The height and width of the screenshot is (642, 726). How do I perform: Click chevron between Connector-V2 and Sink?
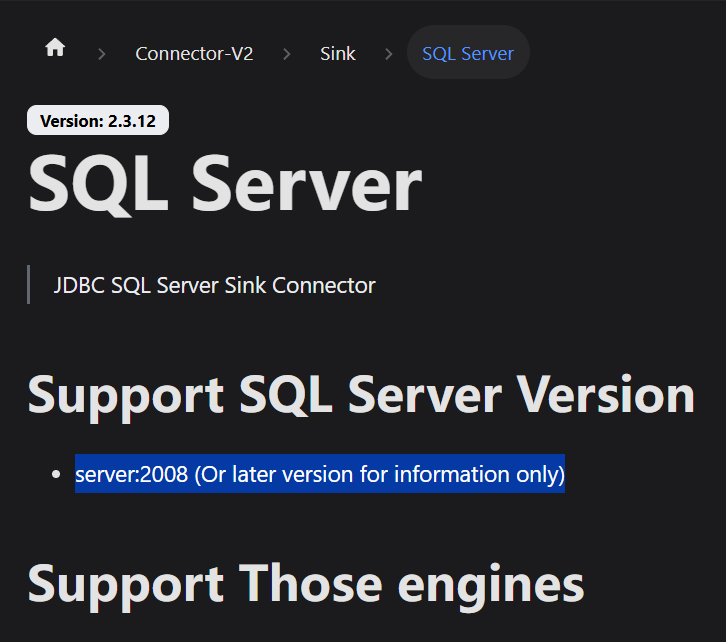[x=287, y=54]
